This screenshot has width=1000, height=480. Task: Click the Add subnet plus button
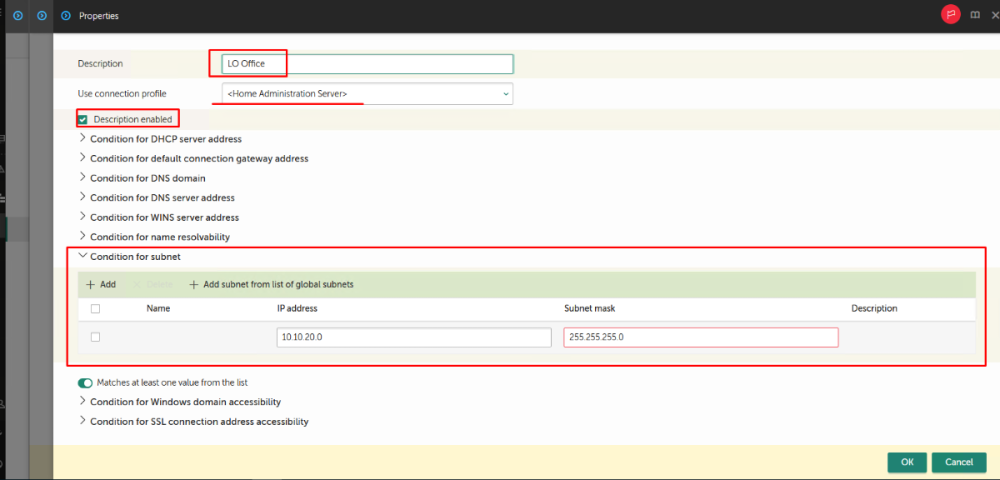click(101, 284)
